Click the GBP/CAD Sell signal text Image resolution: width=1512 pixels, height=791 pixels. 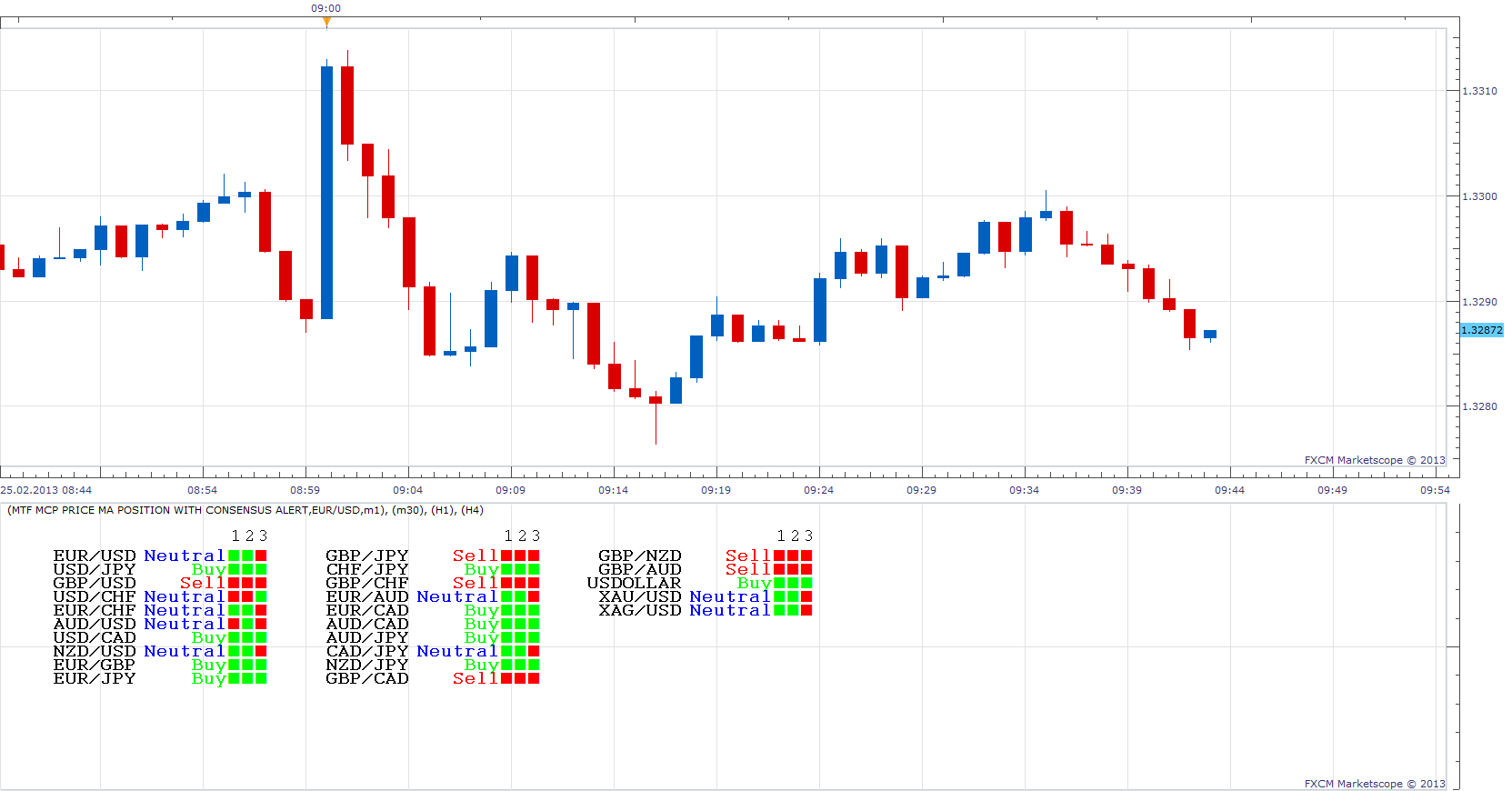click(x=475, y=678)
